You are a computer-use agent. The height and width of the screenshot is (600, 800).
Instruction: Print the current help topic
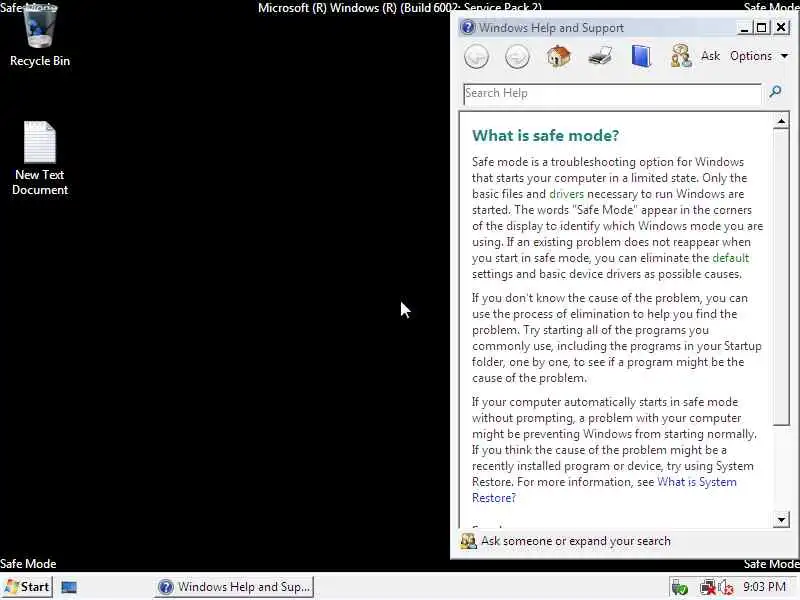point(600,56)
